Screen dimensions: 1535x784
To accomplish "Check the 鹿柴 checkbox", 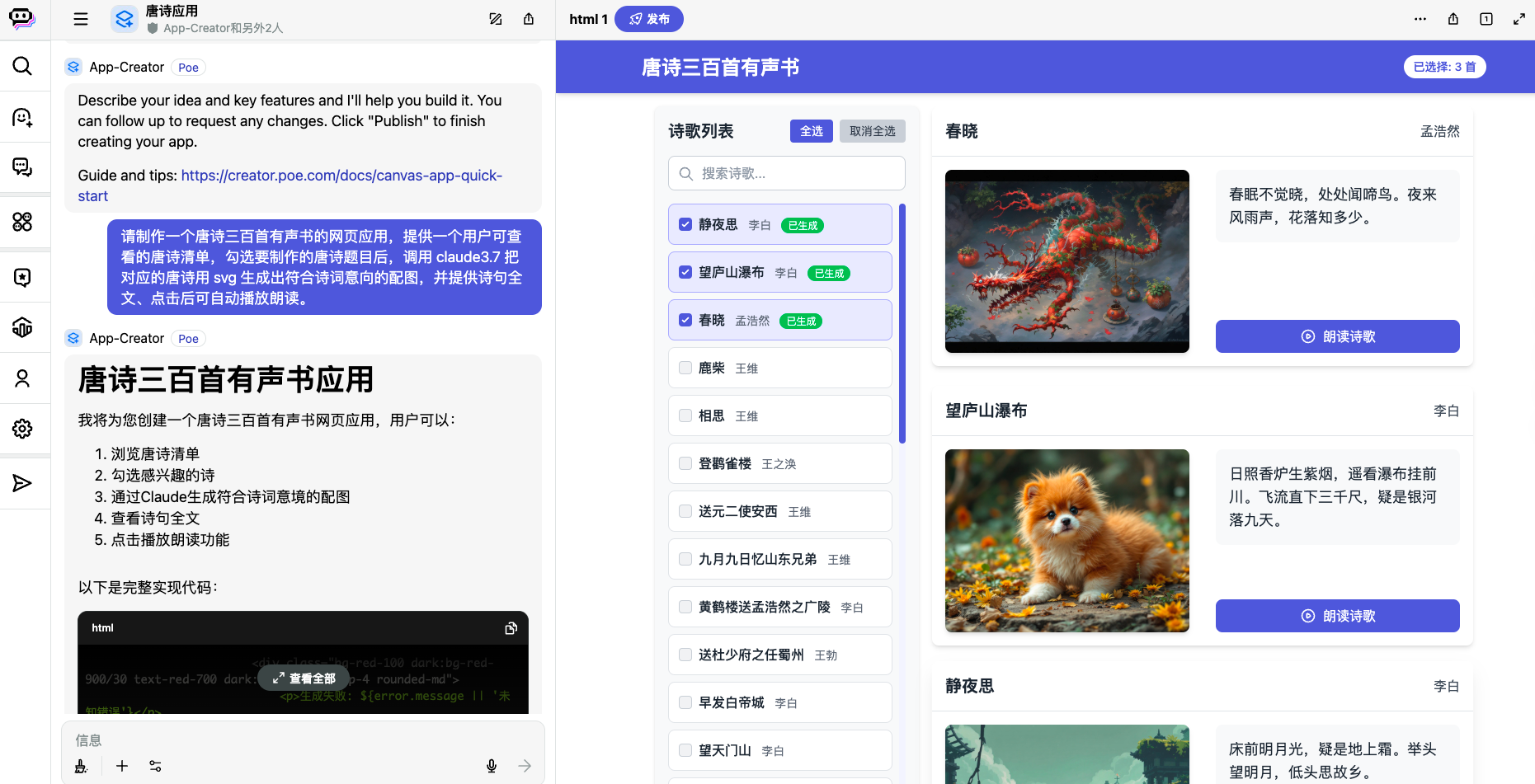I will tap(685, 368).
